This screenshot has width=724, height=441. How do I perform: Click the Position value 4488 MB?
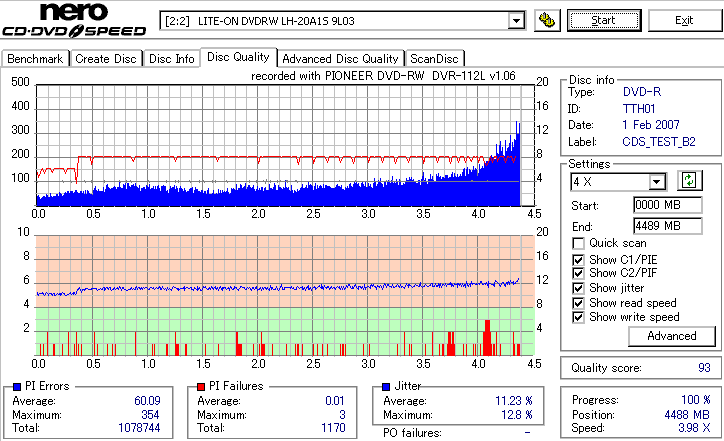[x=687, y=414]
